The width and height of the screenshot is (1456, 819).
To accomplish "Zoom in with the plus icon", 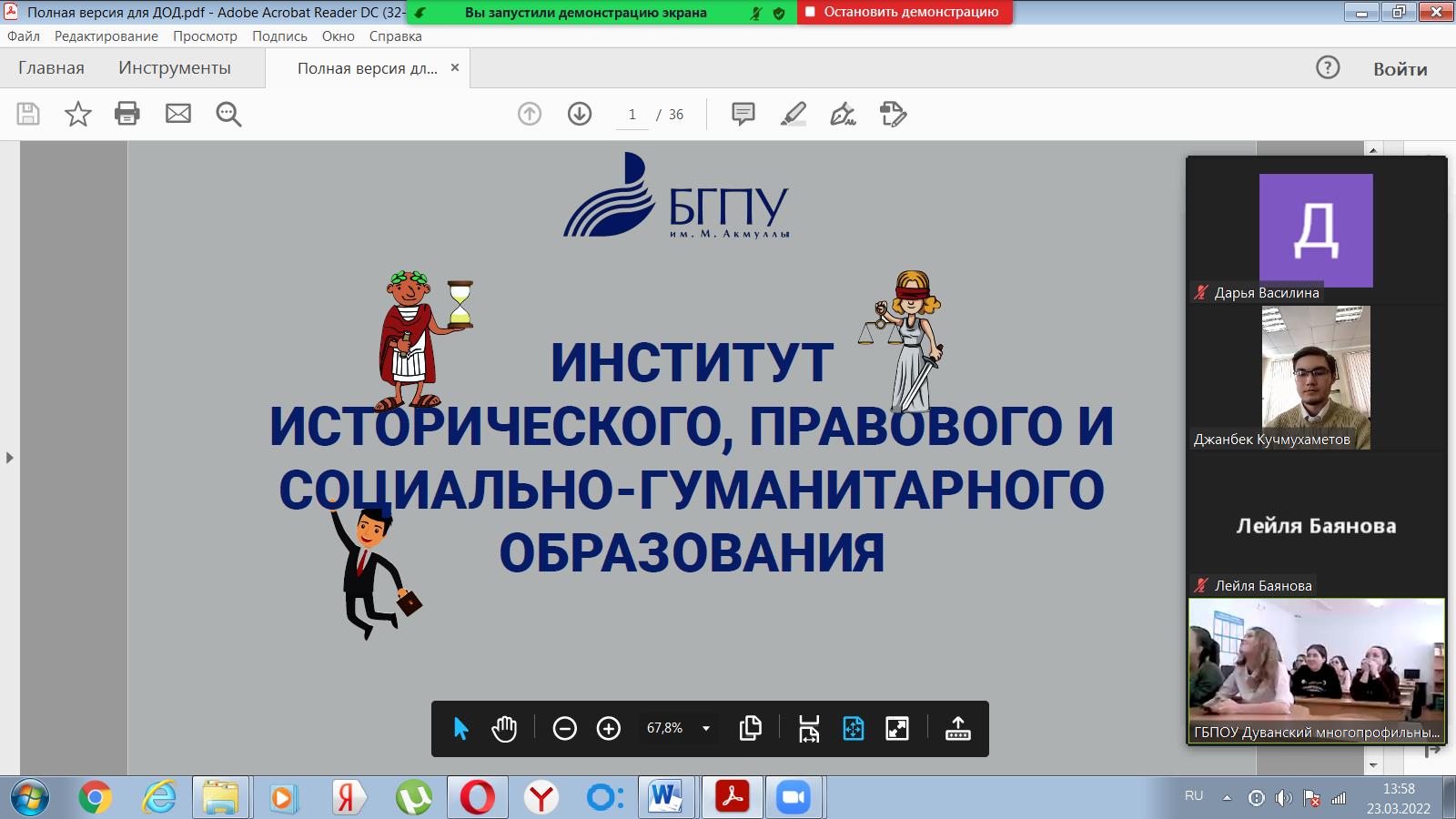I will pyautogui.click(x=609, y=728).
